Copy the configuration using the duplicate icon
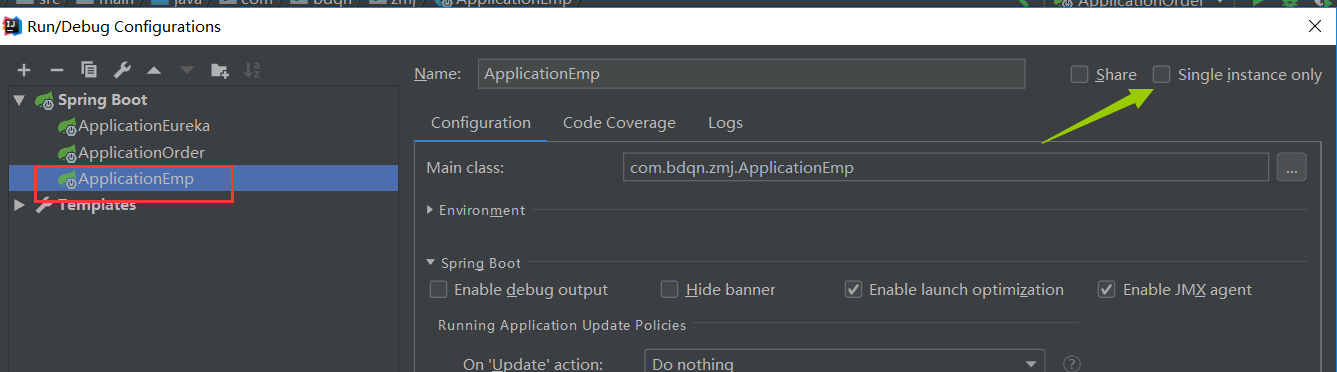 point(89,70)
